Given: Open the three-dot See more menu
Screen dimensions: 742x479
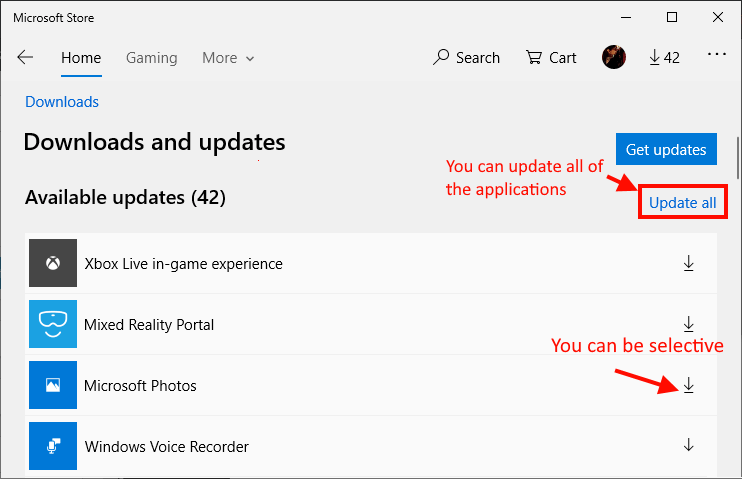Looking at the screenshot, I should click(716, 54).
